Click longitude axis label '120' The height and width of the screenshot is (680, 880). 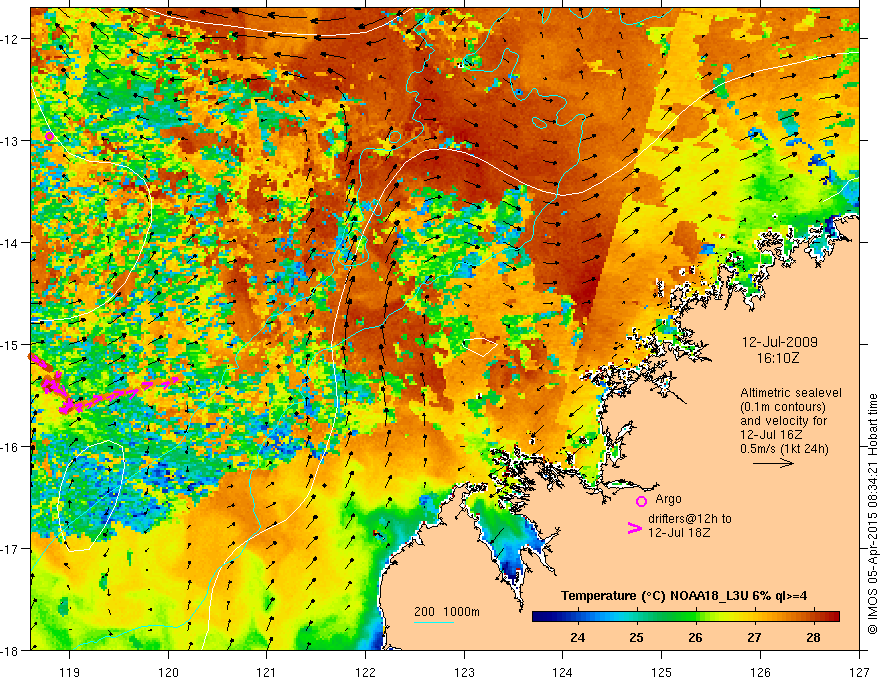point(168,672)
